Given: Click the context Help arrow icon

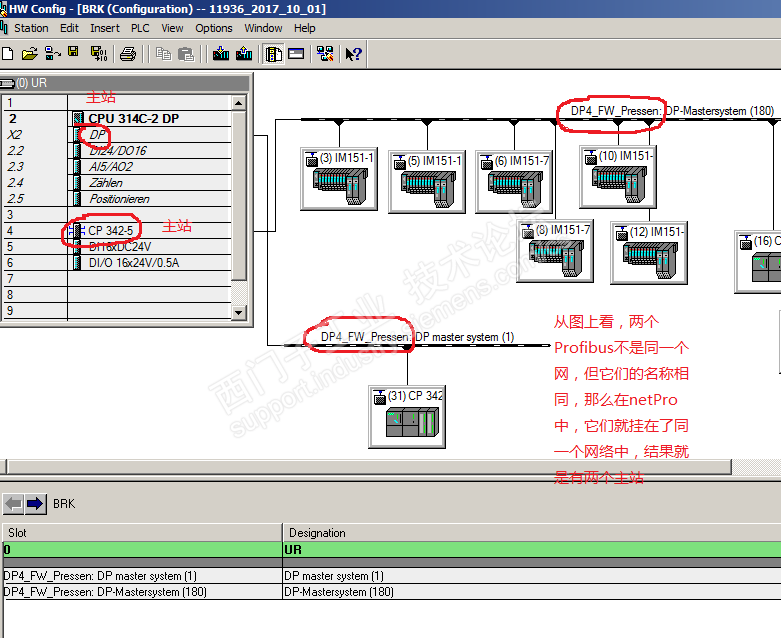Looking at the screenshot, I should [x=353, y=54].
